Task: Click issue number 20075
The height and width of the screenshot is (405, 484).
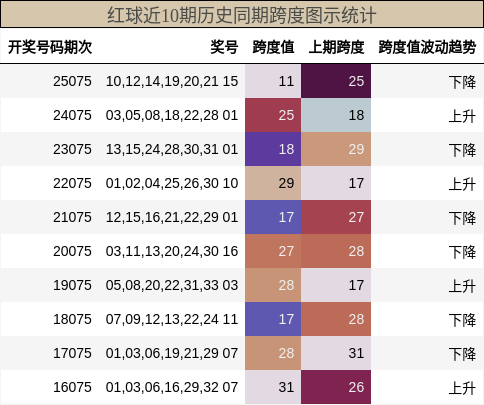Action: pyautogui.click(x=72, y=251)
